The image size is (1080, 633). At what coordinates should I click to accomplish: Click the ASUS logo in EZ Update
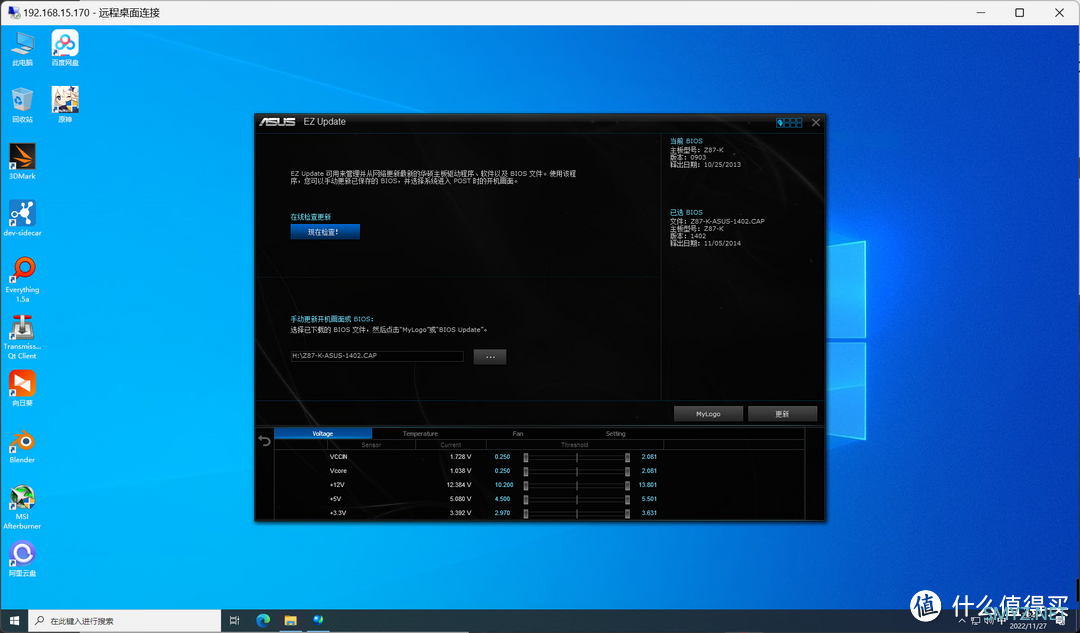[277, 122]
